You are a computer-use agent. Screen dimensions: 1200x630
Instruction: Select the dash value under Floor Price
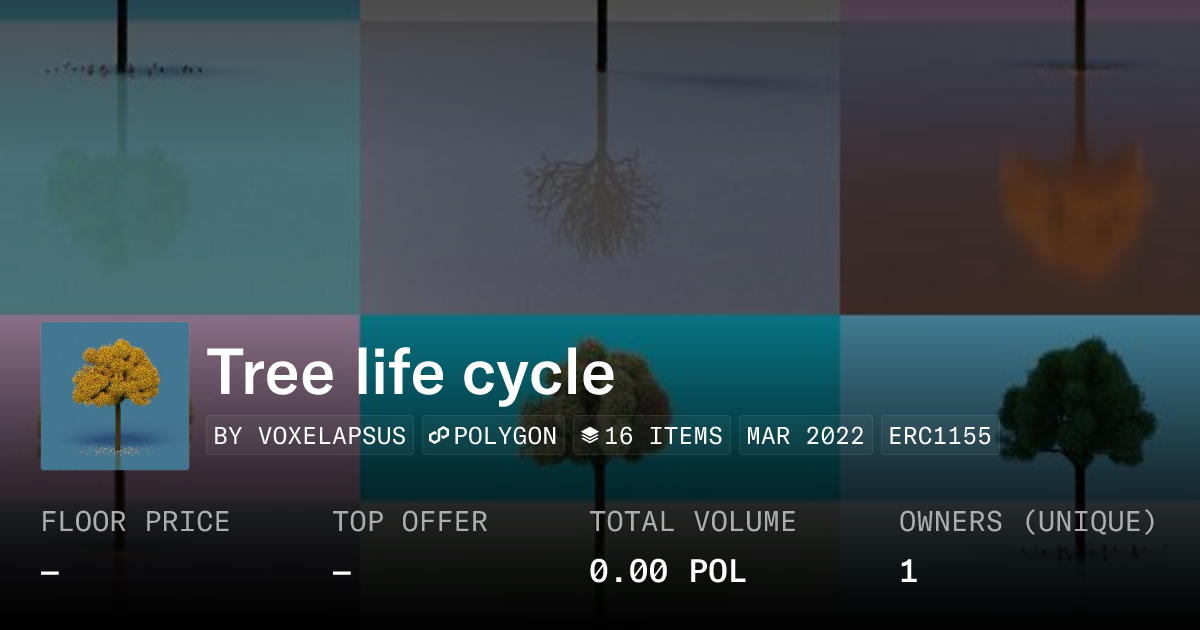(50, 573)
